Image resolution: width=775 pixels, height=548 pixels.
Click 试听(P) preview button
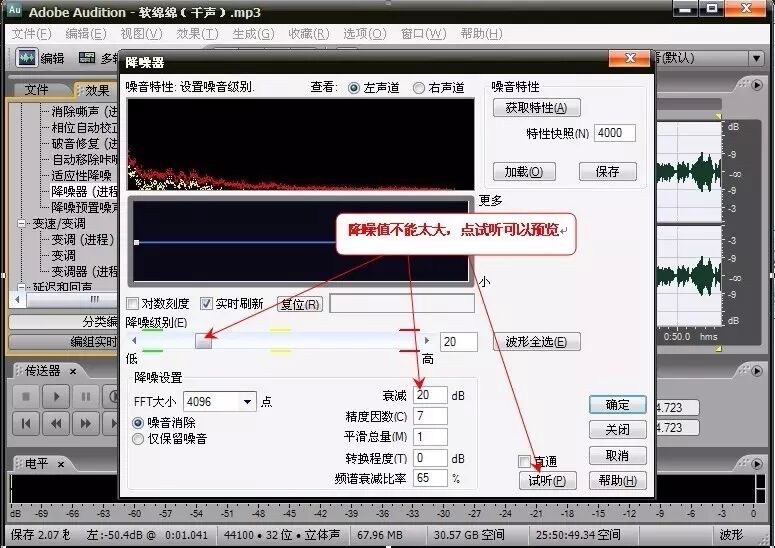click(x=548, y=480)
